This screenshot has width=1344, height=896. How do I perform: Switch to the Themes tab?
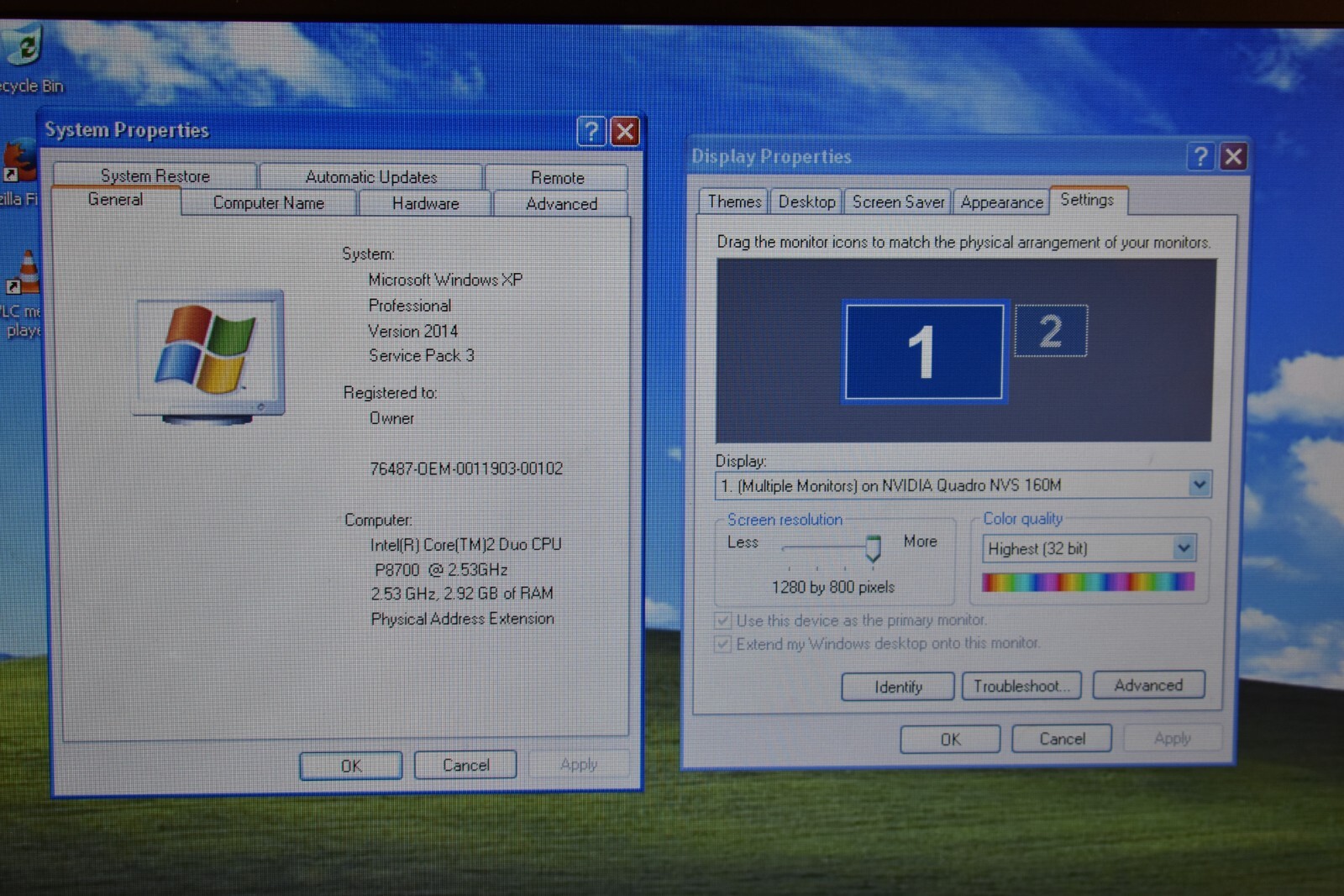point(734,202)
